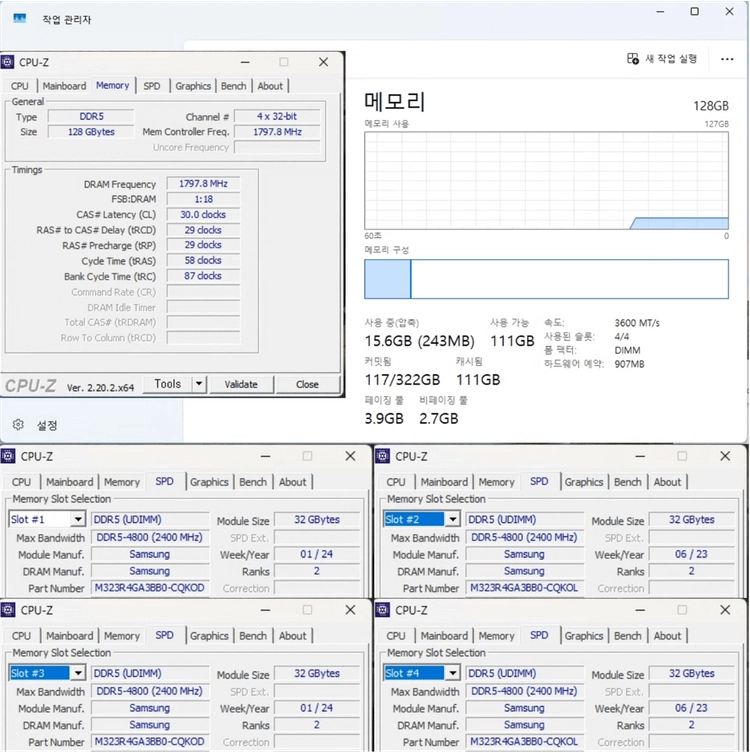Go to Bench tab in CPU-Z Memory window
Viewport: 750px width, 753px height.
click(233, 86)
